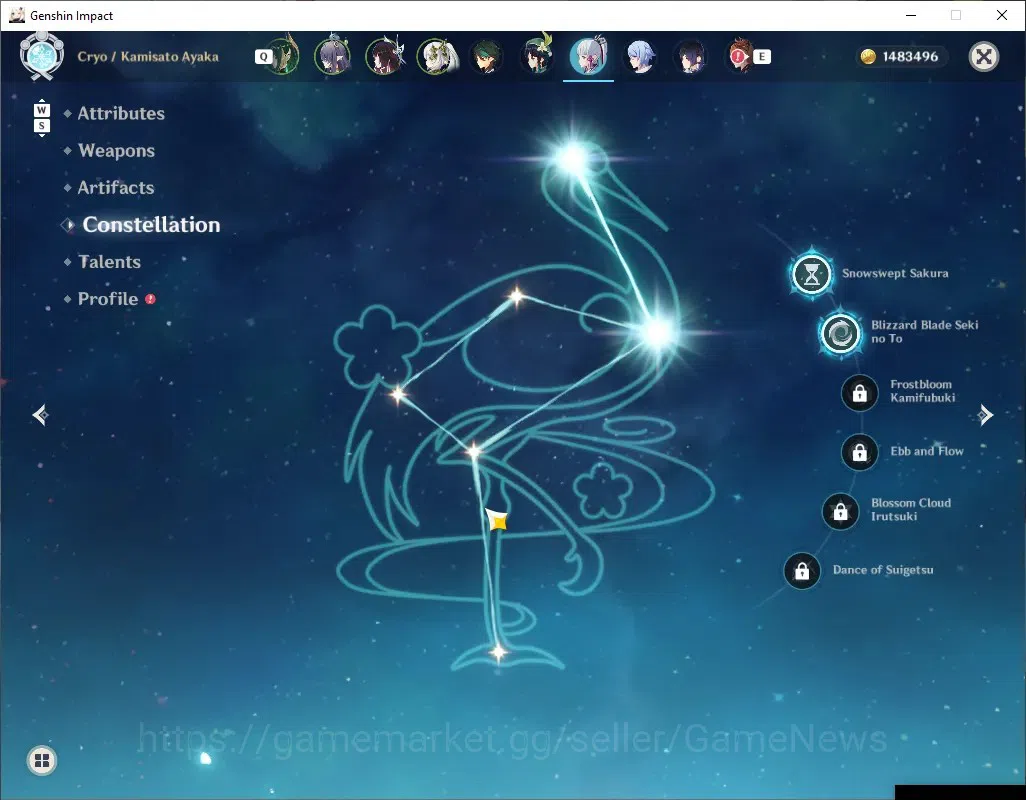Click the Cryo / Kamisato Ayaka title

point(148,56)
